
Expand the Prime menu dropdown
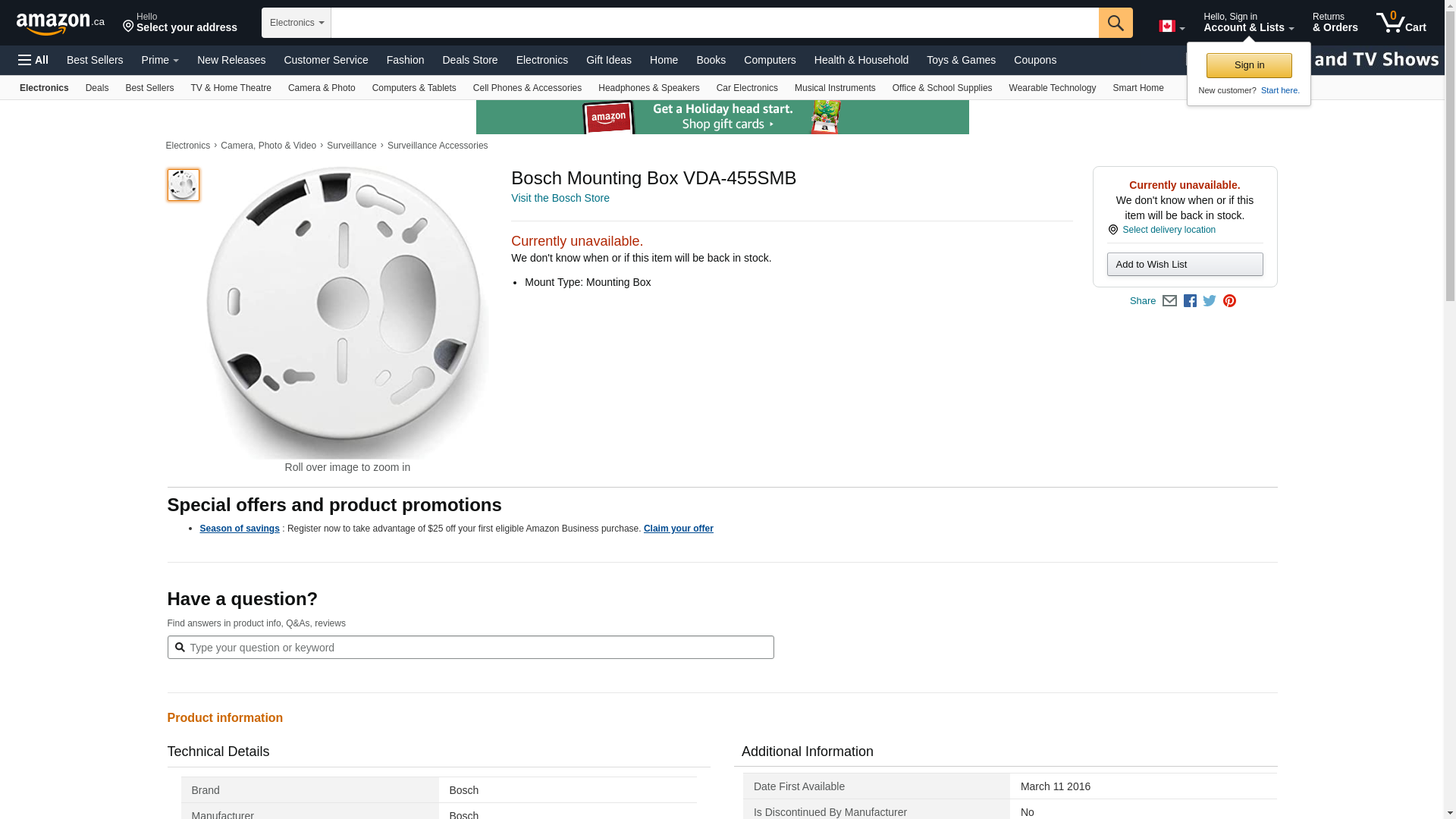[x=160, y=60]
